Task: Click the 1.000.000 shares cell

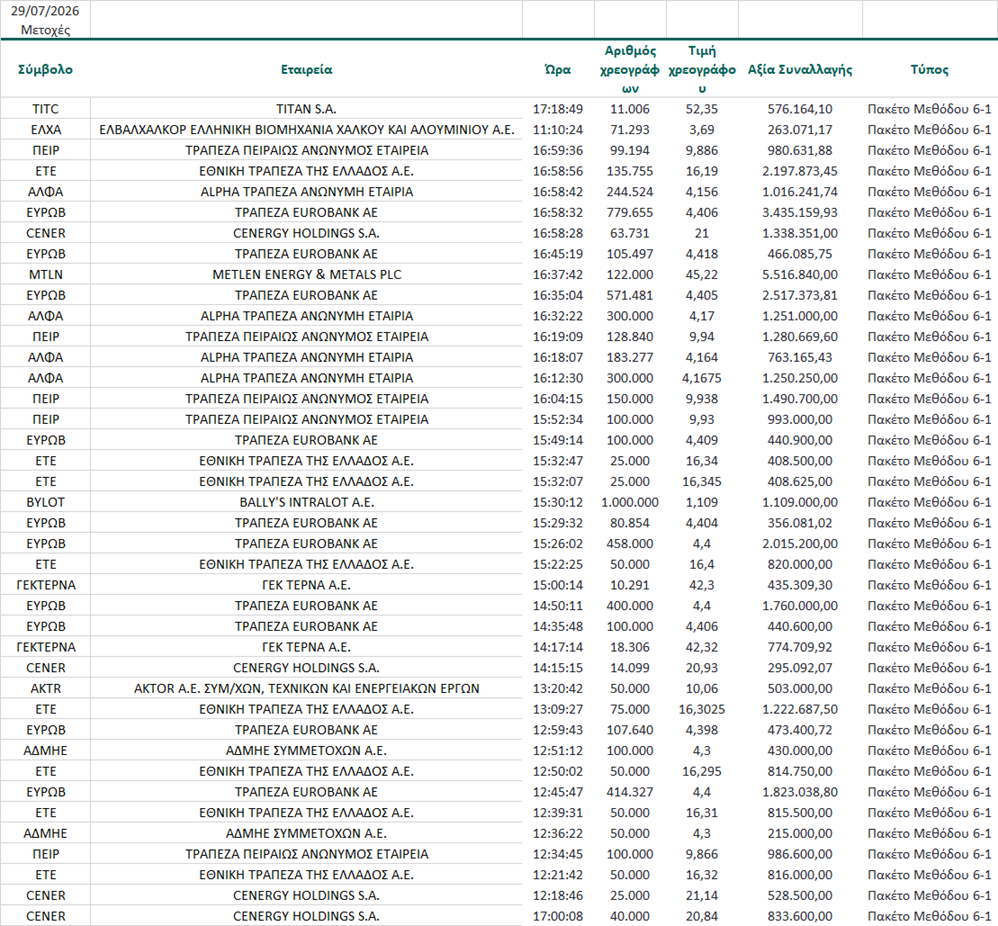Action: (629, 502)
